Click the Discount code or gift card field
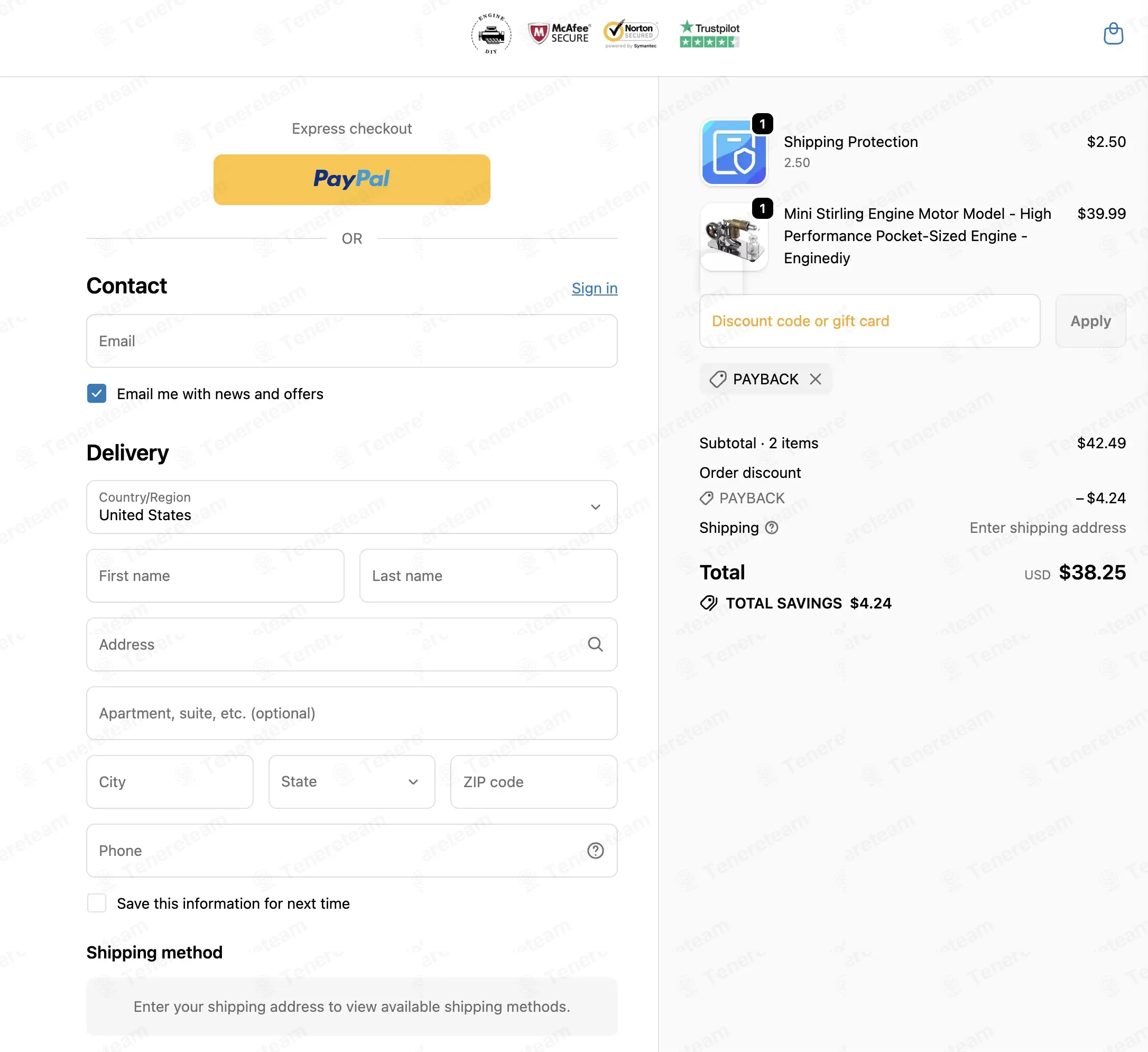Viewport: 1148px width, 1052px height. coord(869,321)
